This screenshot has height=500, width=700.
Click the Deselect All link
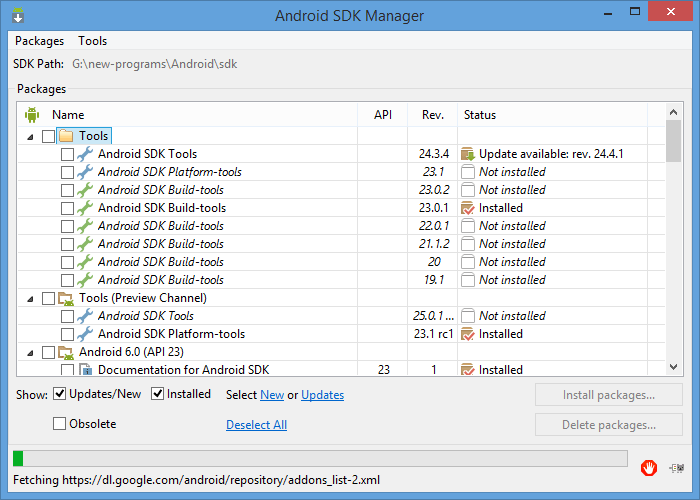(x=256, y=425)
